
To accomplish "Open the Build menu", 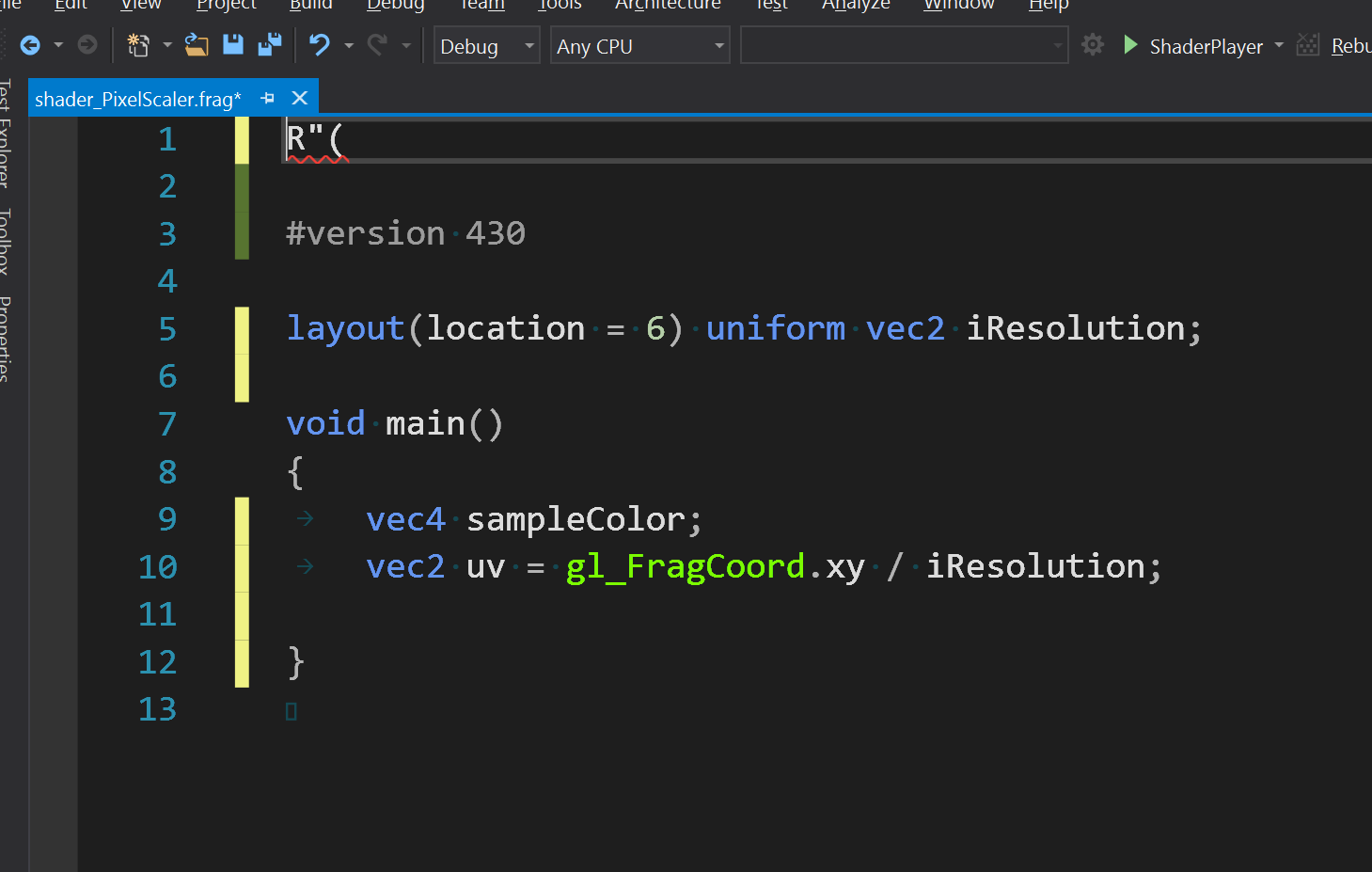I will pos(310,6).
